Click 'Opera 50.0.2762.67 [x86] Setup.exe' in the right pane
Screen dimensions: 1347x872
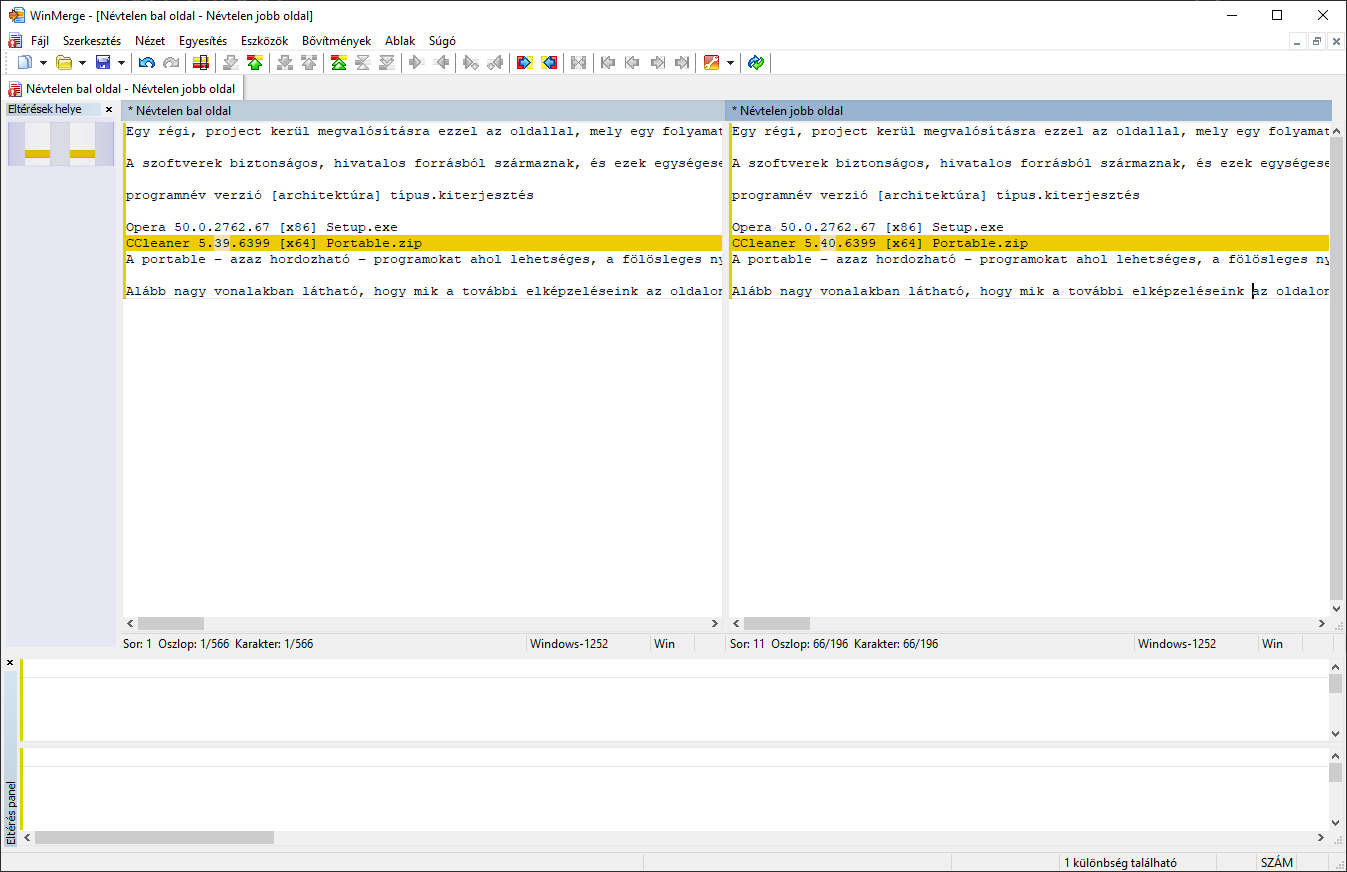point(868,227)
